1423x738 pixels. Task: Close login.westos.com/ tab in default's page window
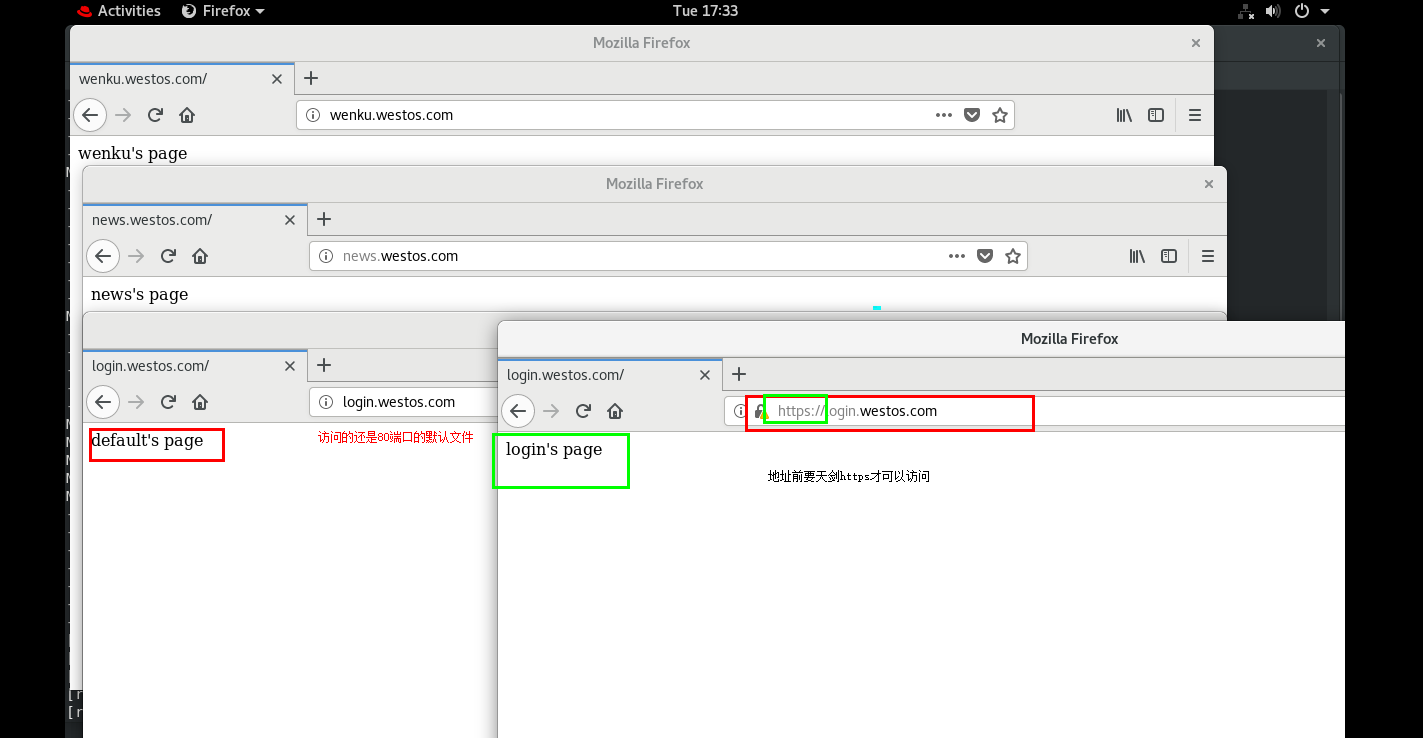point(290,366)
